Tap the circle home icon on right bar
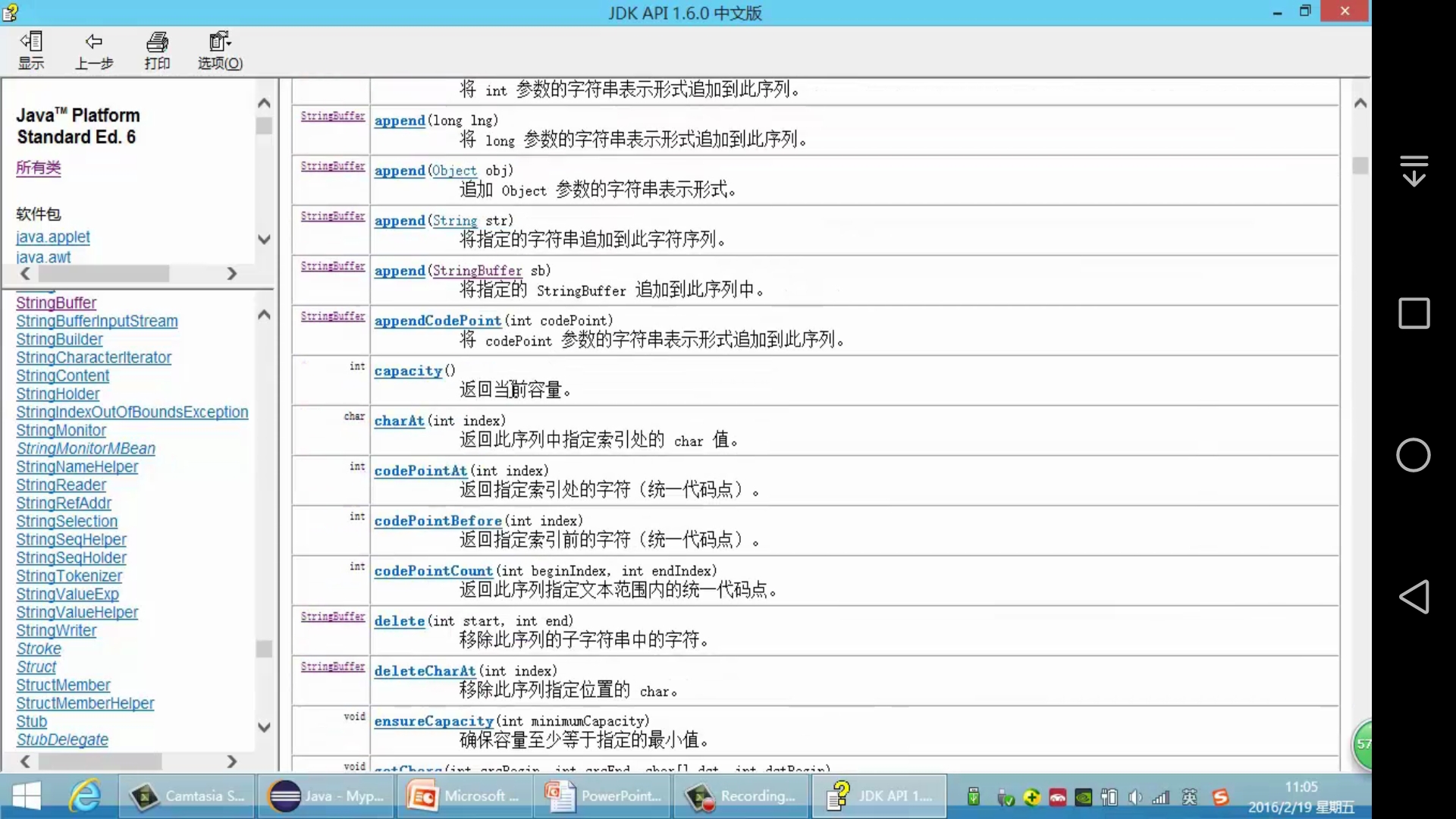 1414,455
